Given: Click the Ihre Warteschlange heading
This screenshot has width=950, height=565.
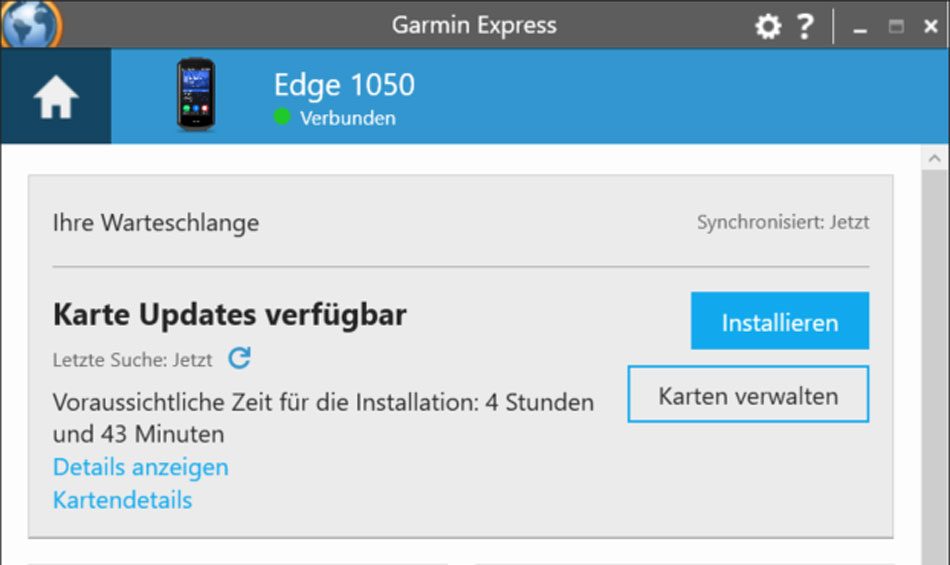Looking at the screenshot, I should [x=156, y=223].
